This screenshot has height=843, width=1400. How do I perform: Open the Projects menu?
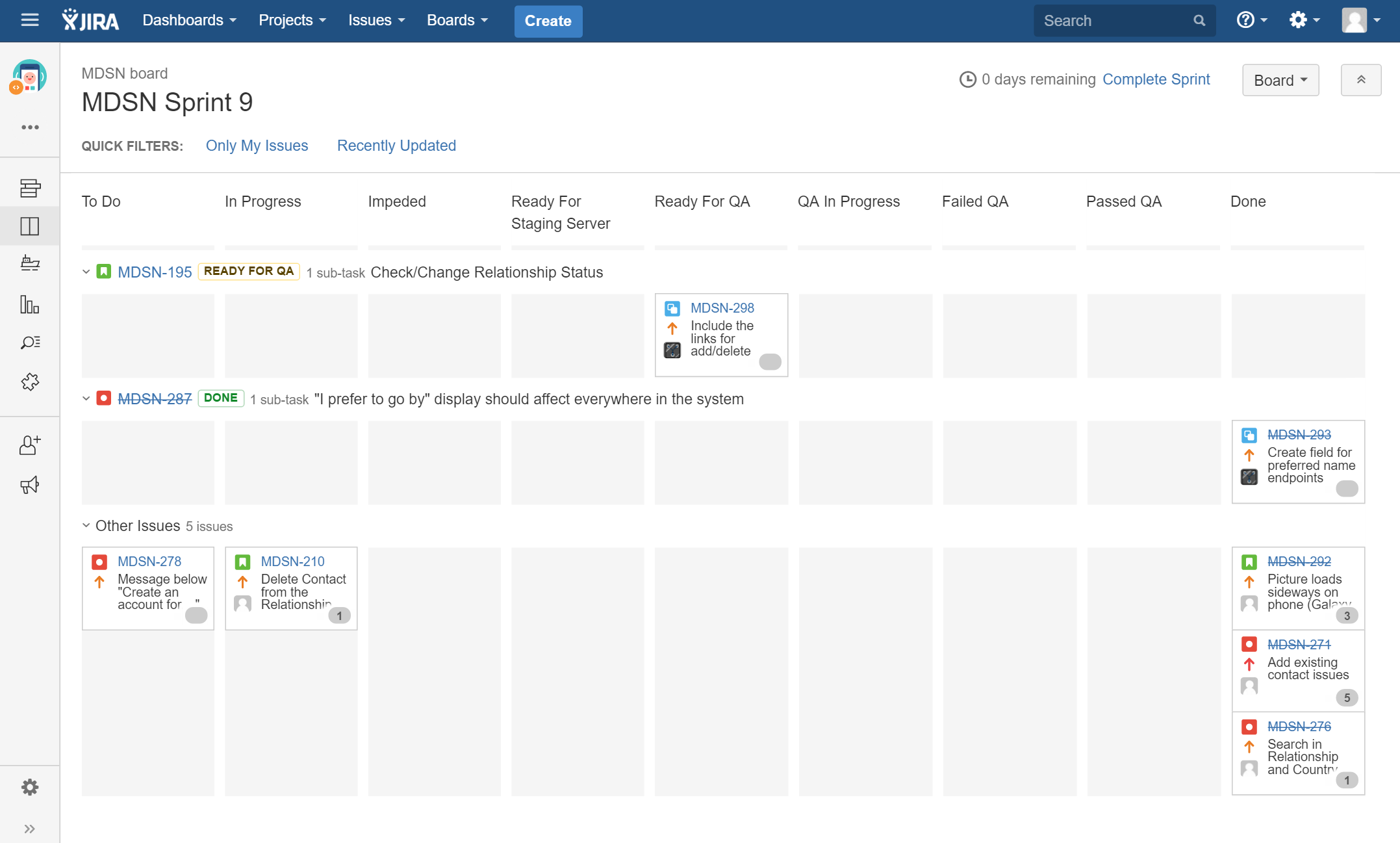tap(292, 21)
